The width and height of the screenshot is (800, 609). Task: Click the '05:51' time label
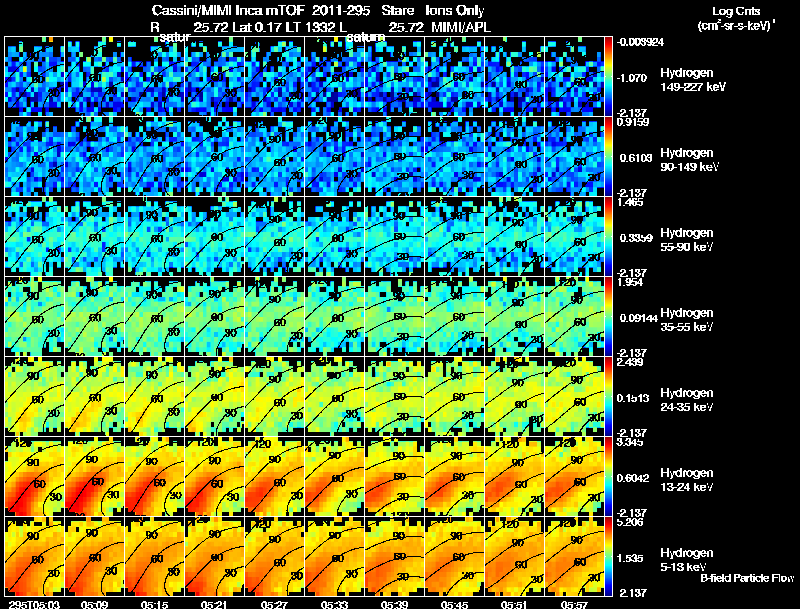click(514, 604)
